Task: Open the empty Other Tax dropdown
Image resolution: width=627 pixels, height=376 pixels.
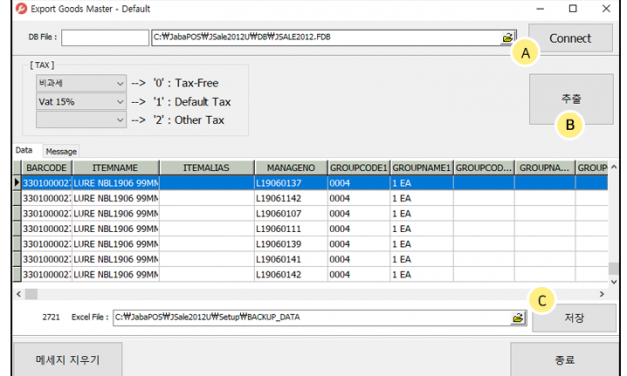Action: tap(81, 120)
